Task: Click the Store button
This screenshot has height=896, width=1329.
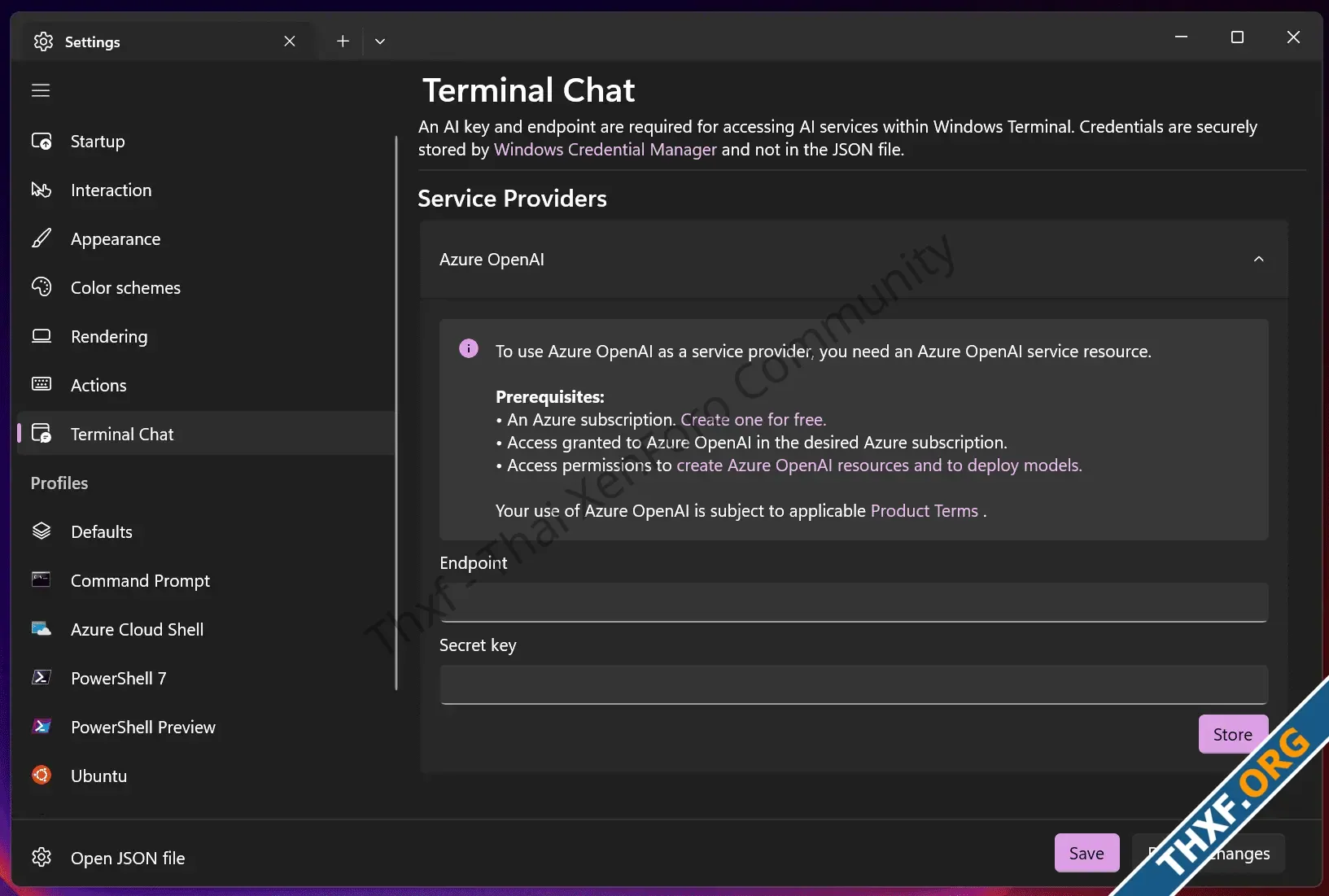Action: pyautogui.click(x=1232, y=734)
